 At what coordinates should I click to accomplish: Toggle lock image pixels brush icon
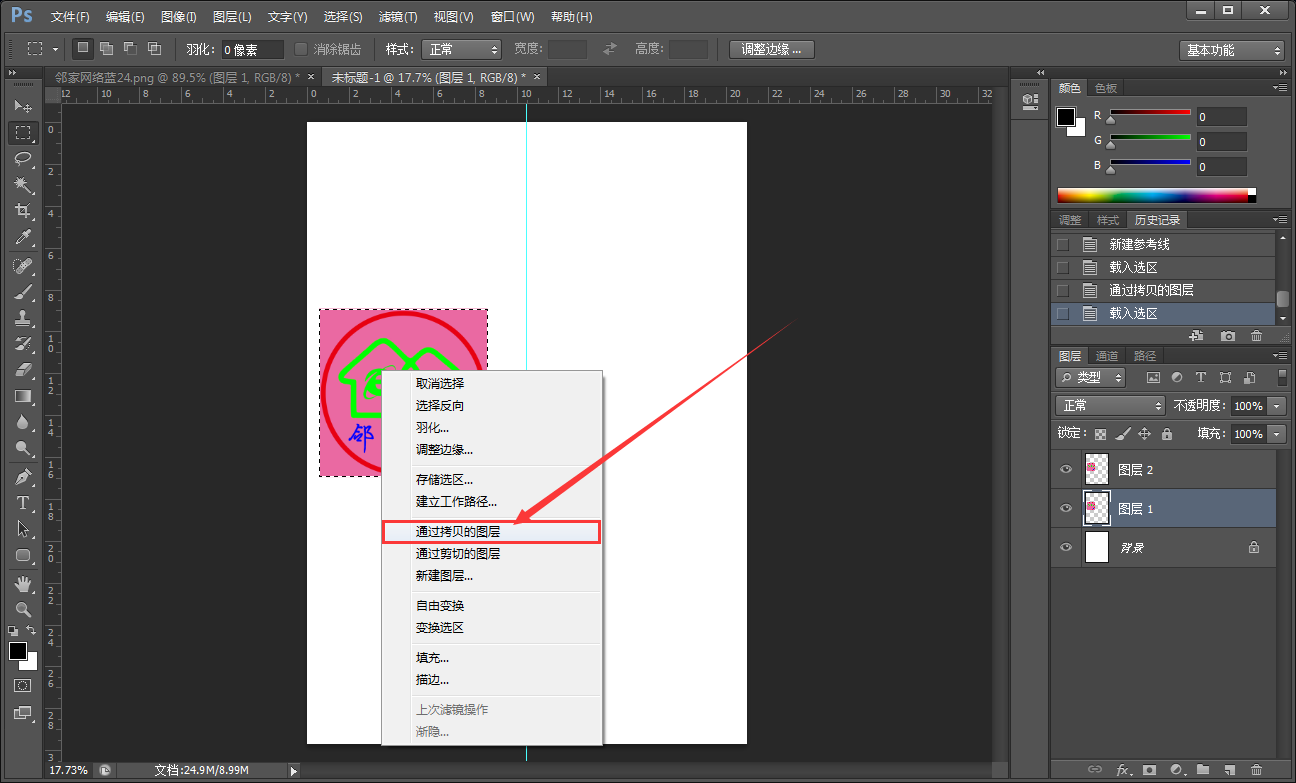click(x=1122, y=434)
